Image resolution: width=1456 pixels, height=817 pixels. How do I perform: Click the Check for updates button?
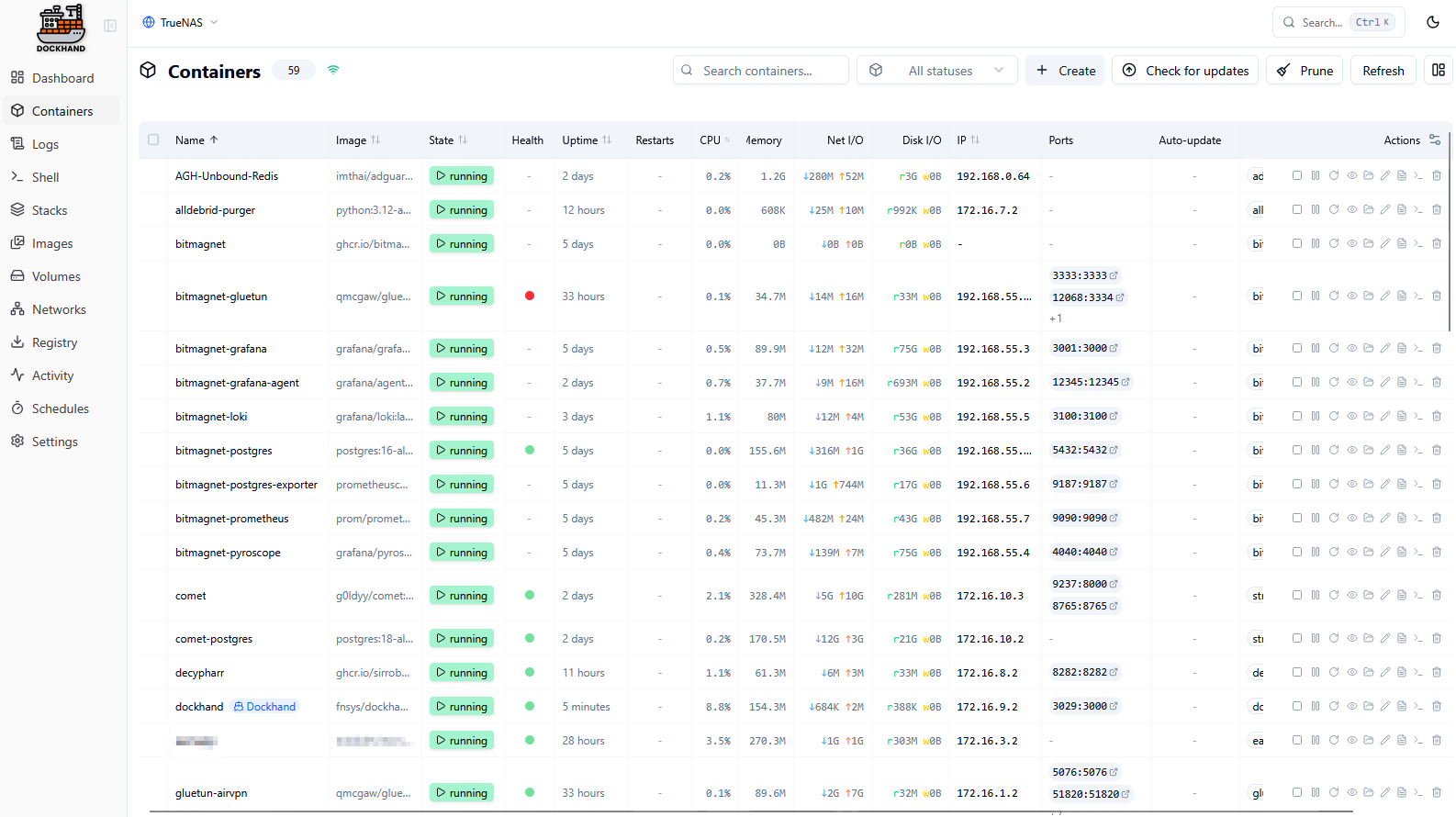(1184, 71)
